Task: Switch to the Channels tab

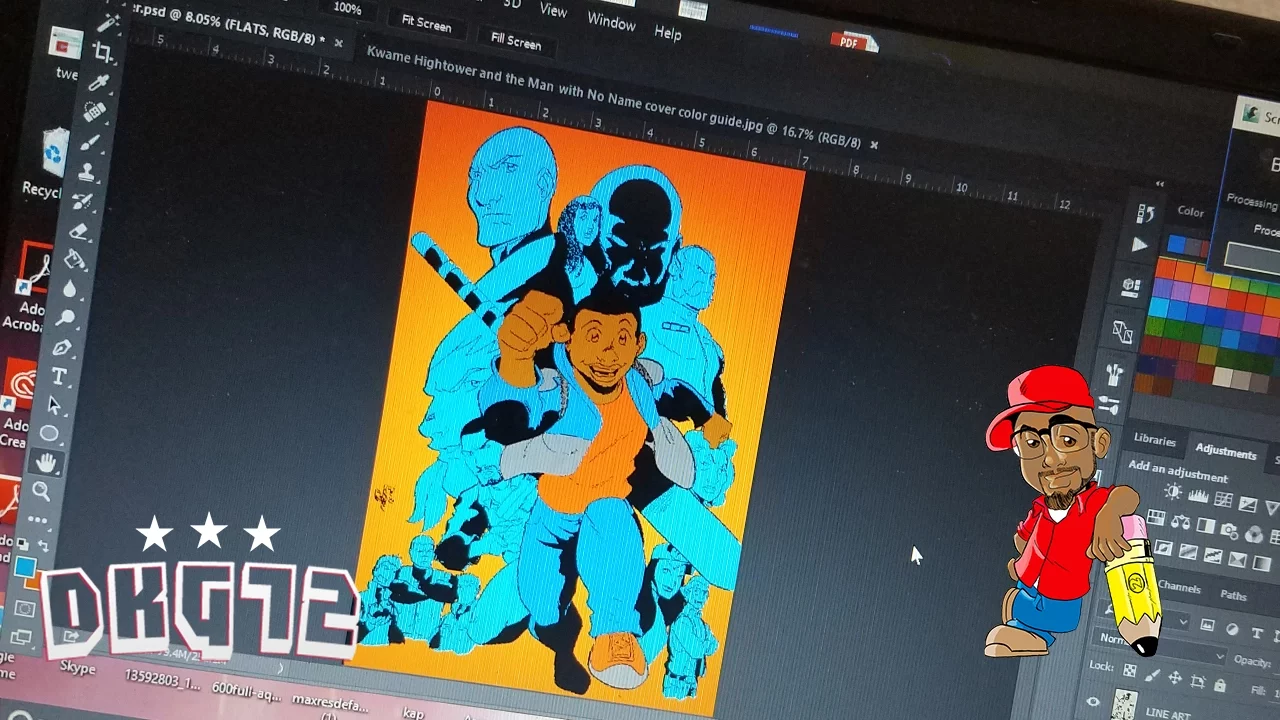Action: pyautogui.click(x=1179, y=587)
